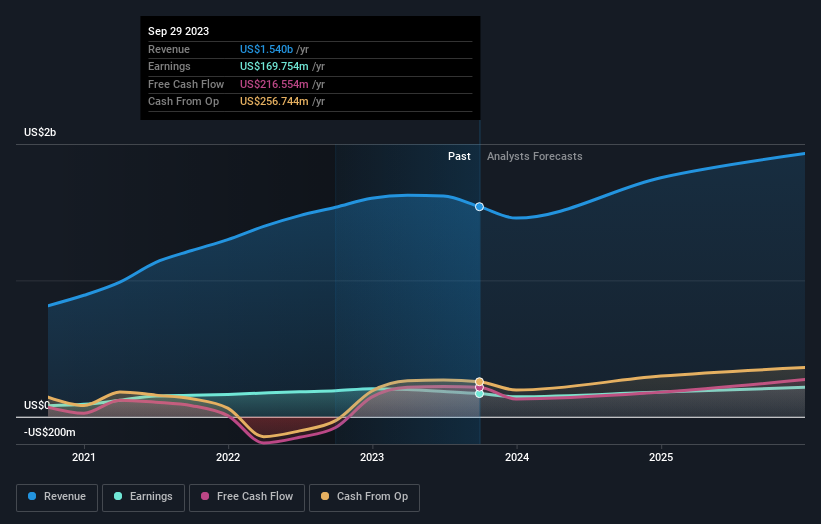
Task: Click the Earnings row label in tooltip
Action: pos(169,66)
